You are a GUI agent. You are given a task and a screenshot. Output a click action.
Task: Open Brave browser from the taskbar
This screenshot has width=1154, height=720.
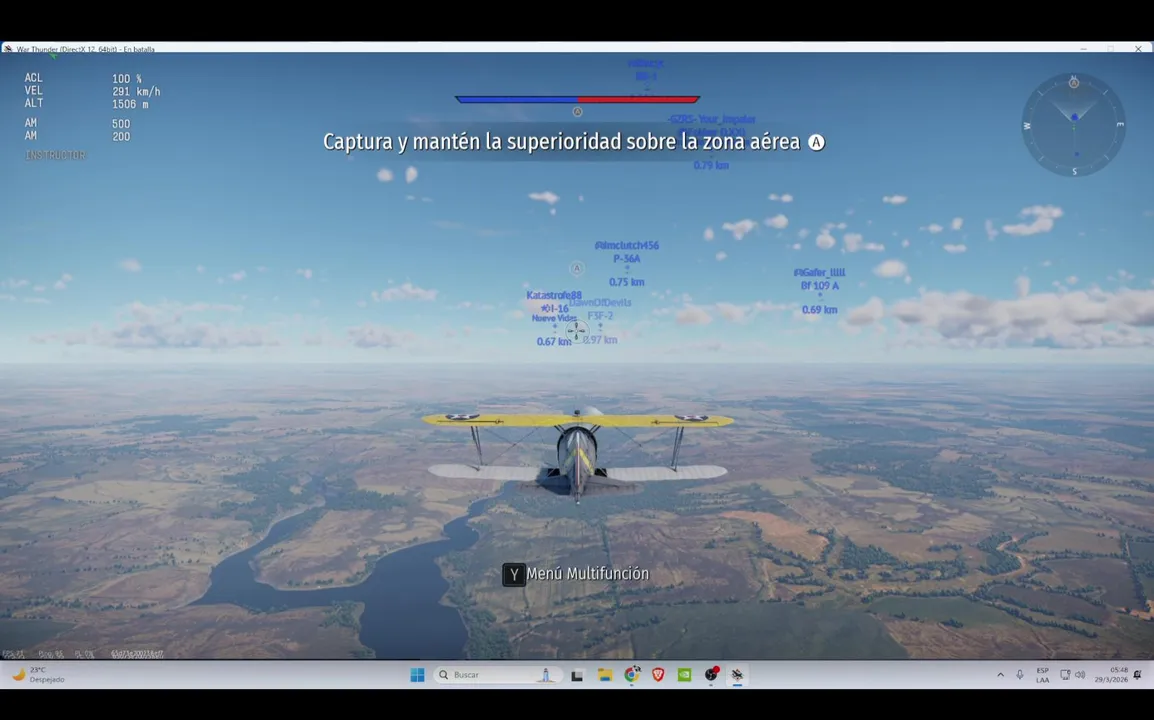[658, 675]
